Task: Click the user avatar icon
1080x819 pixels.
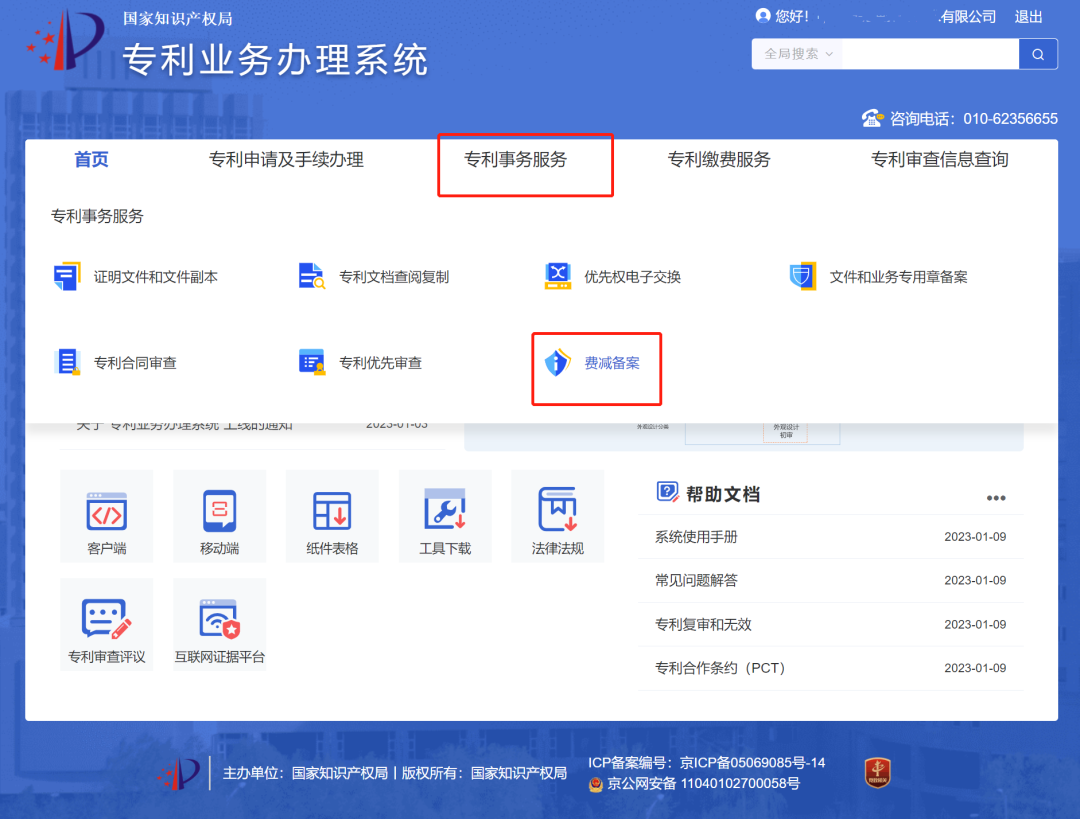Action: 762,16
